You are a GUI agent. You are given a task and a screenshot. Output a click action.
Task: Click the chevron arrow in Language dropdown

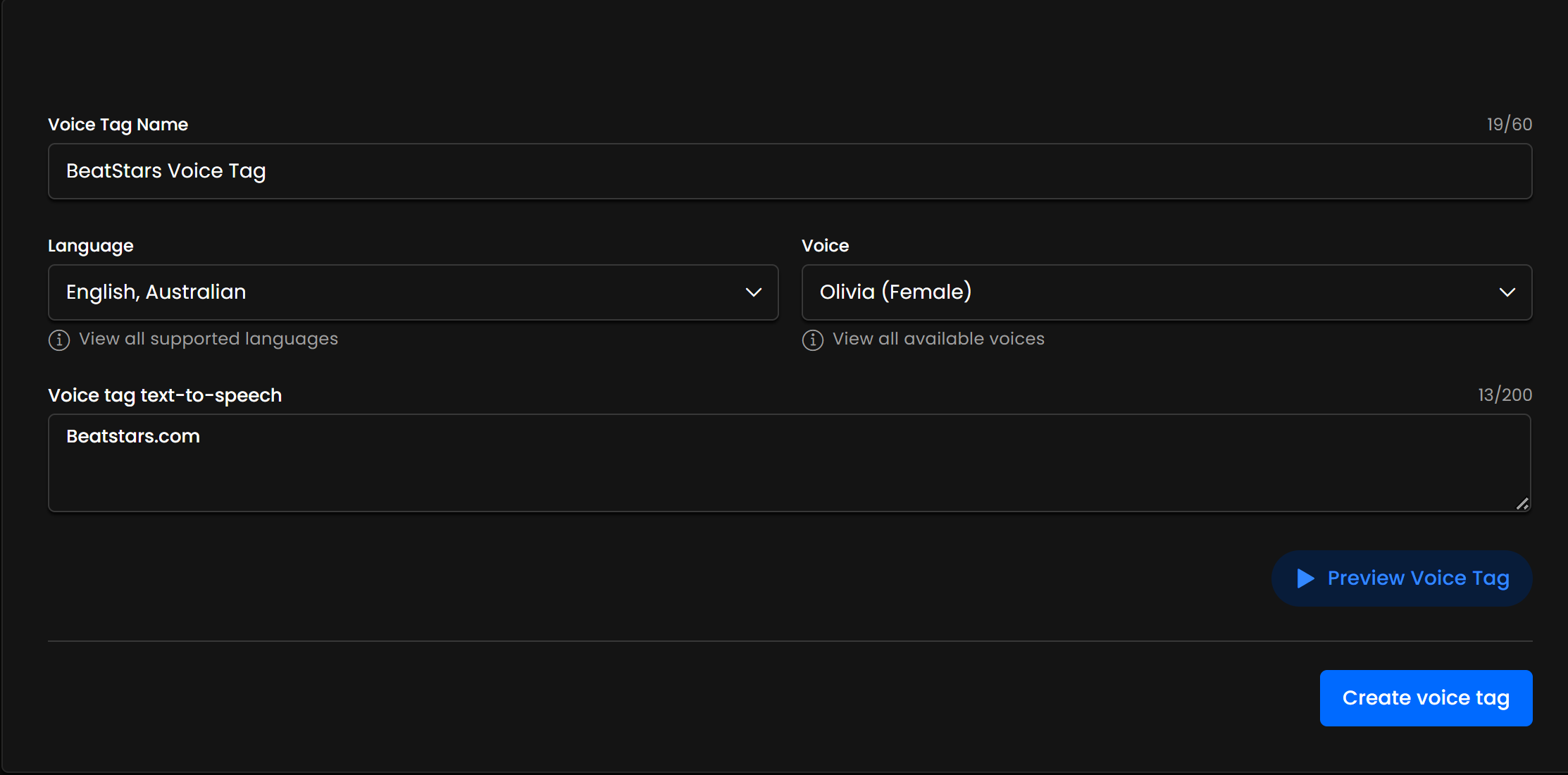click(x=754, y=292)
